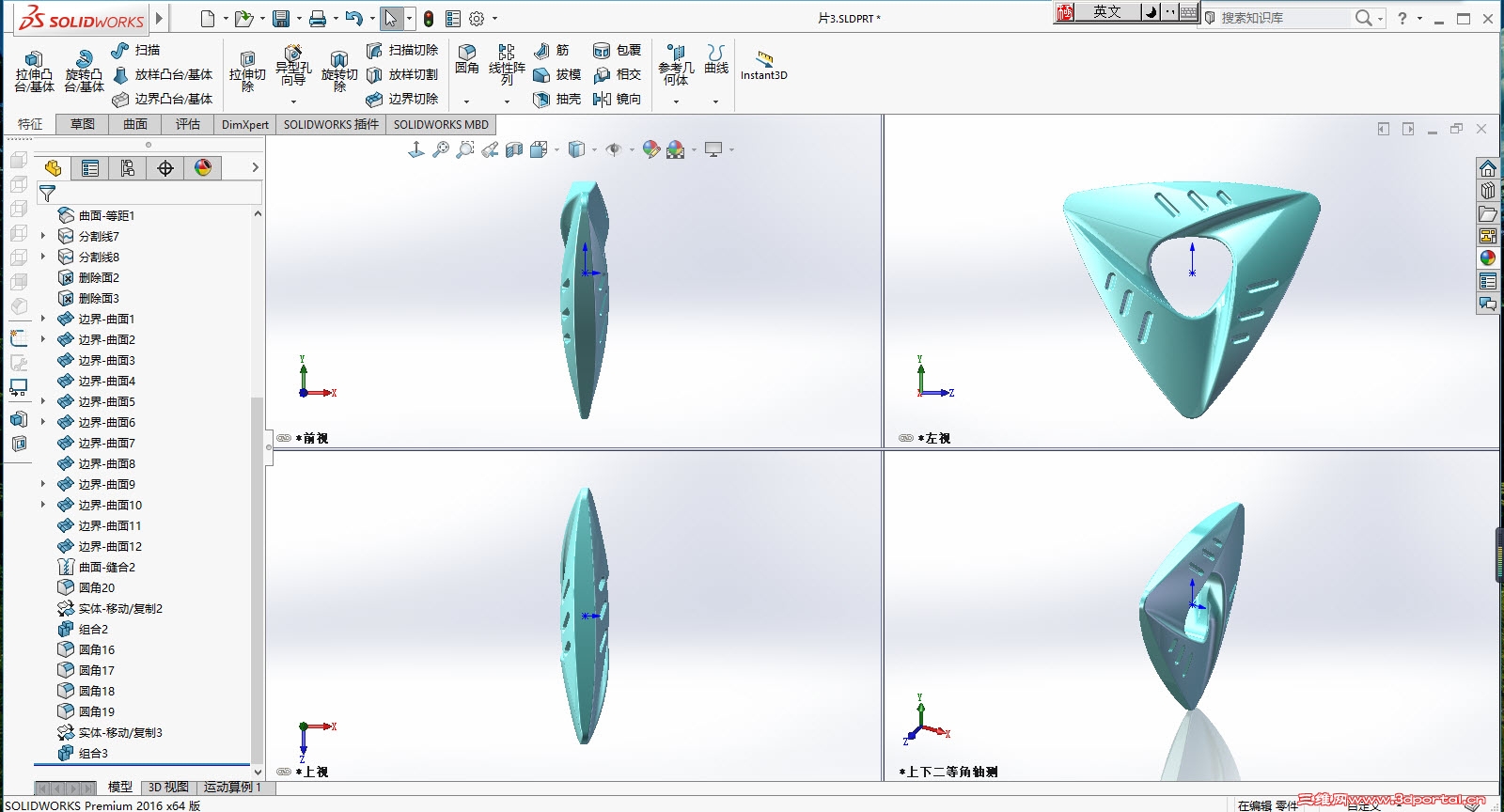Click the 相交 intersect tool
This screenshot has height=812, width=1504.
[x=618, y=74]
